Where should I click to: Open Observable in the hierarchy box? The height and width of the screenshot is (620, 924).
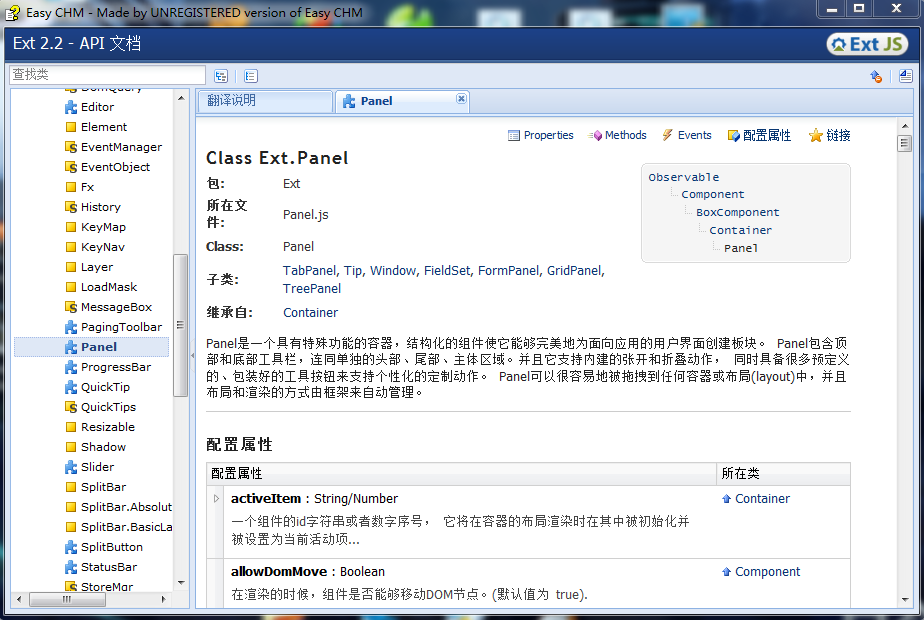[x=684, y=177]
